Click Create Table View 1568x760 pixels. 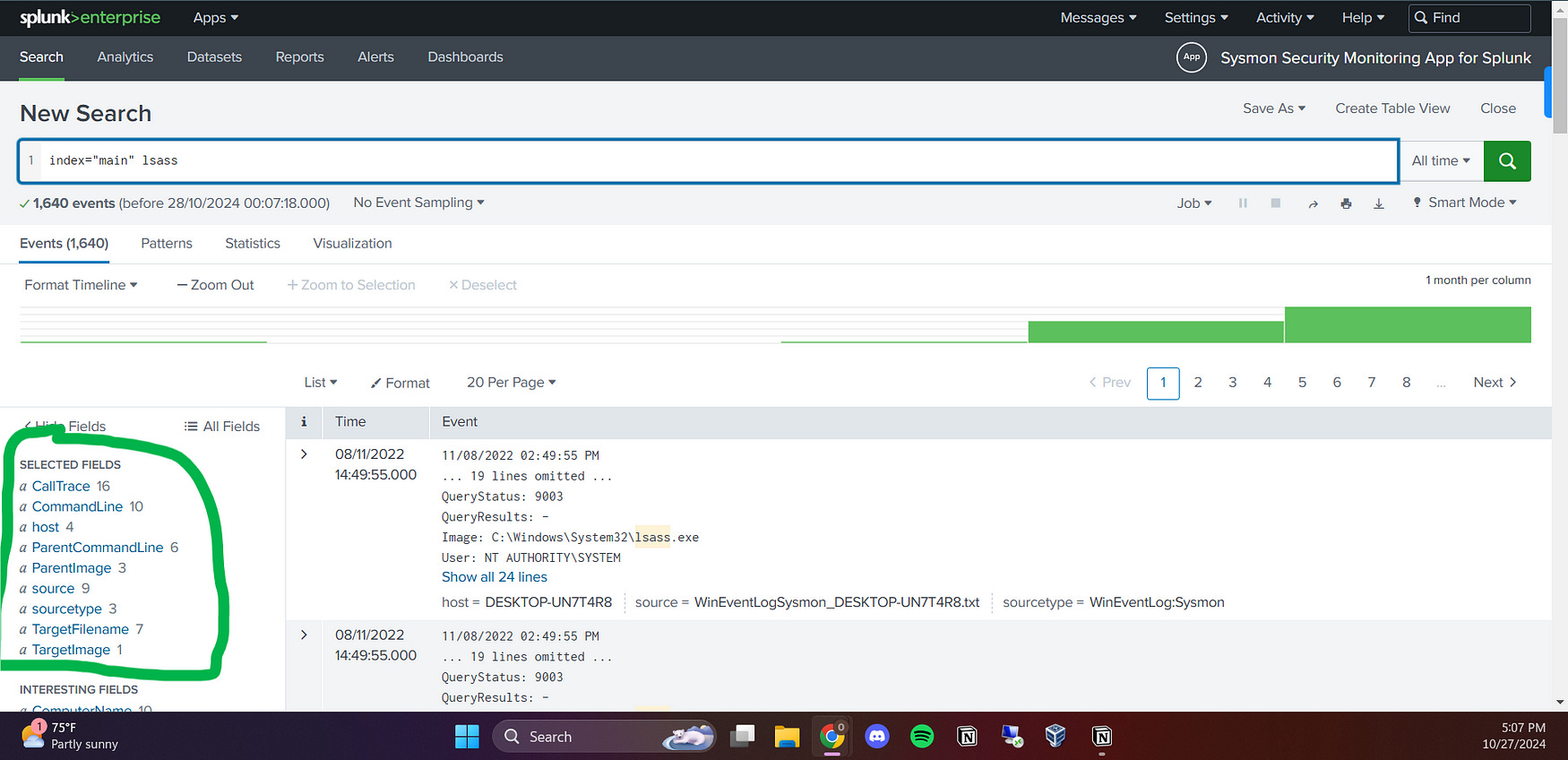tap(1392, 108)
